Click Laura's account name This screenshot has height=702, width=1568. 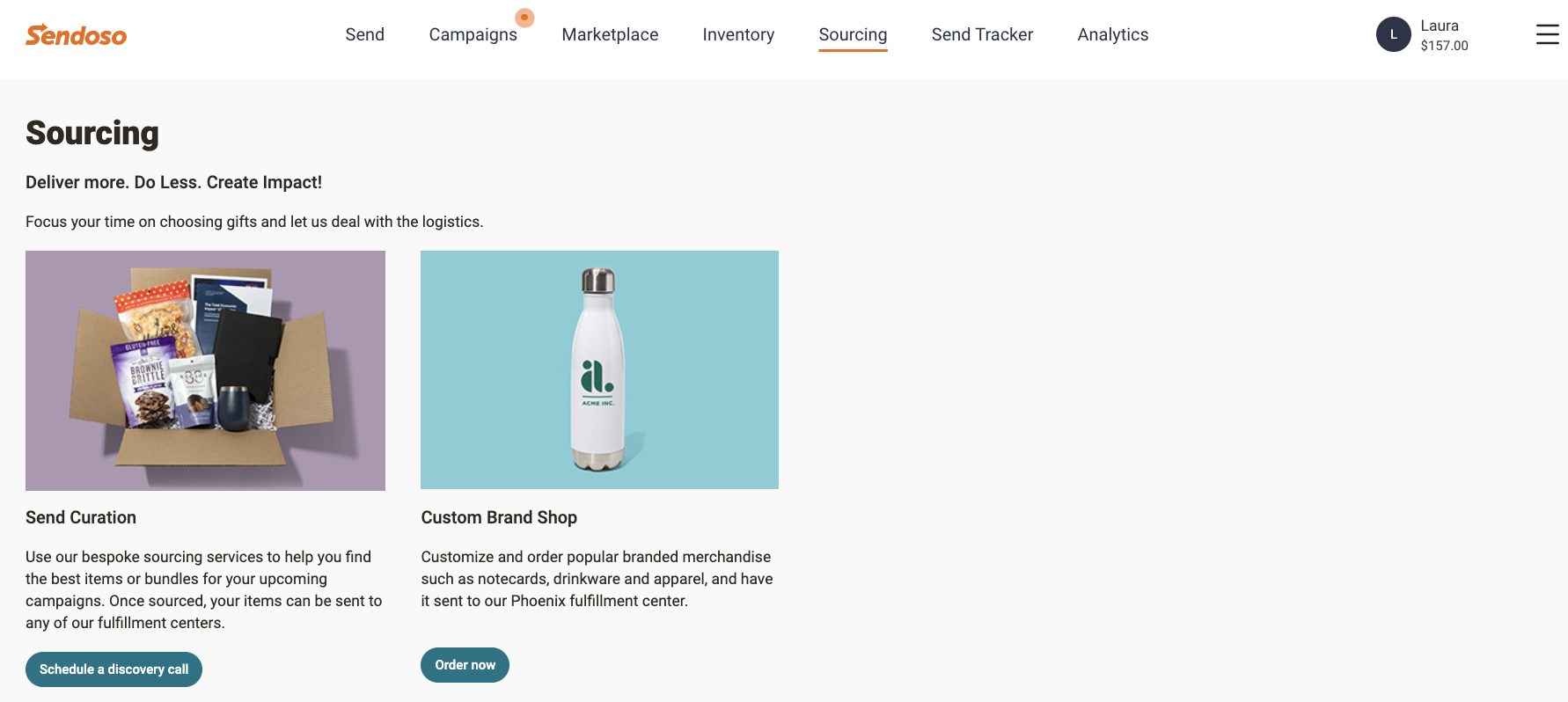point(1440,26)
